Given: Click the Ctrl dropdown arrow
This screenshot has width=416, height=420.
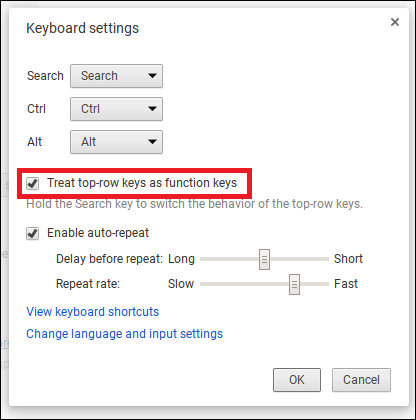Looking at the screenshot, I should 152,109.
